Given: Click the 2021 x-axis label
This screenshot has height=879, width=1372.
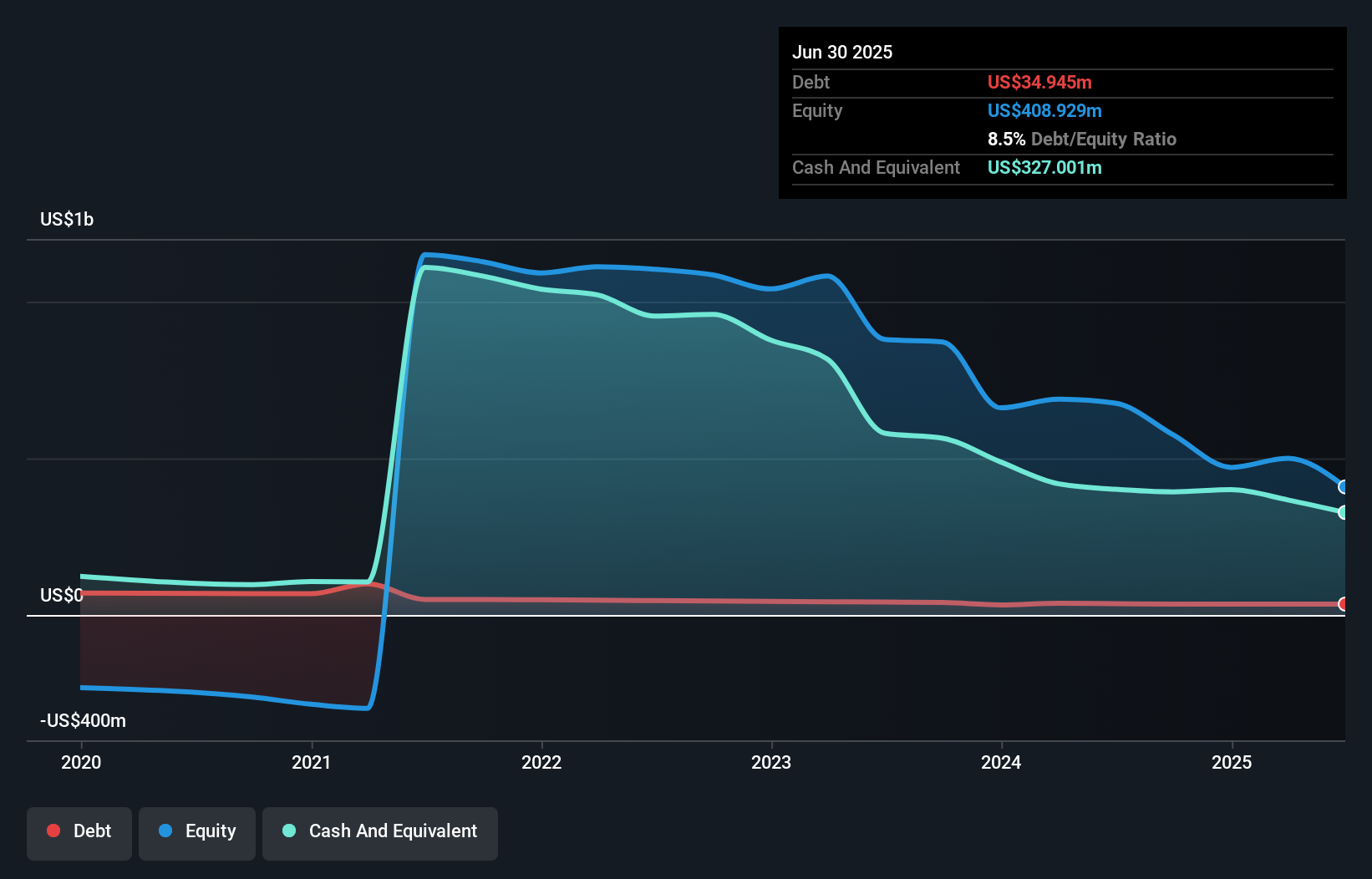Looking at the screenshot, I should point(311,762).
